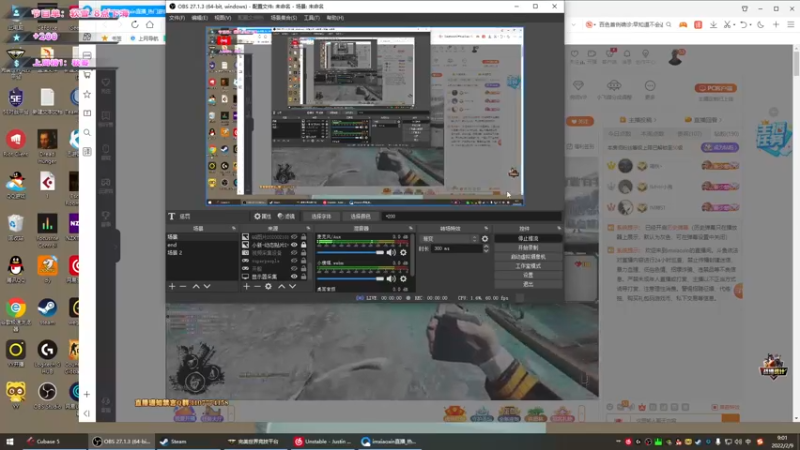
Task: Reload page in the browser window
Action: 135,24
